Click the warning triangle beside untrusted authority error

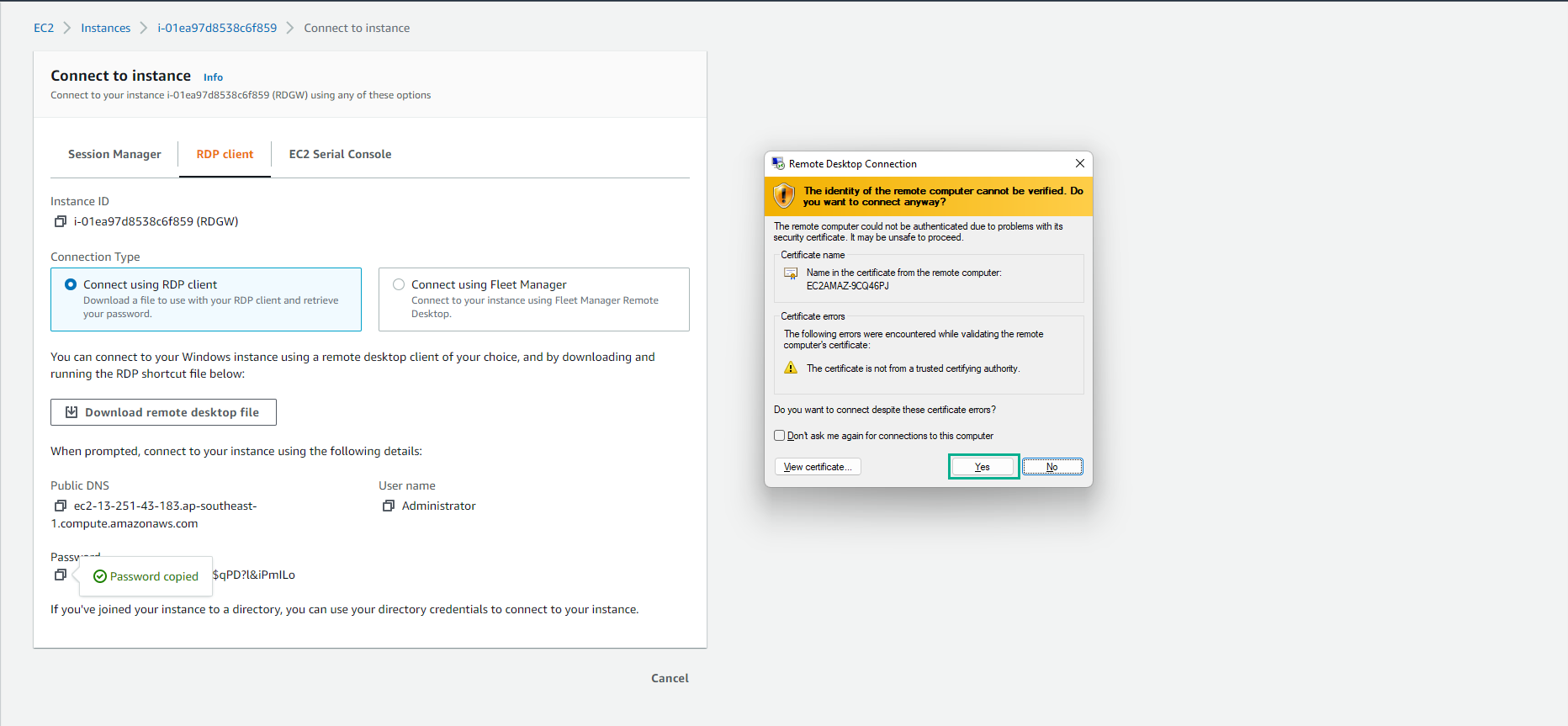[791, 368]
